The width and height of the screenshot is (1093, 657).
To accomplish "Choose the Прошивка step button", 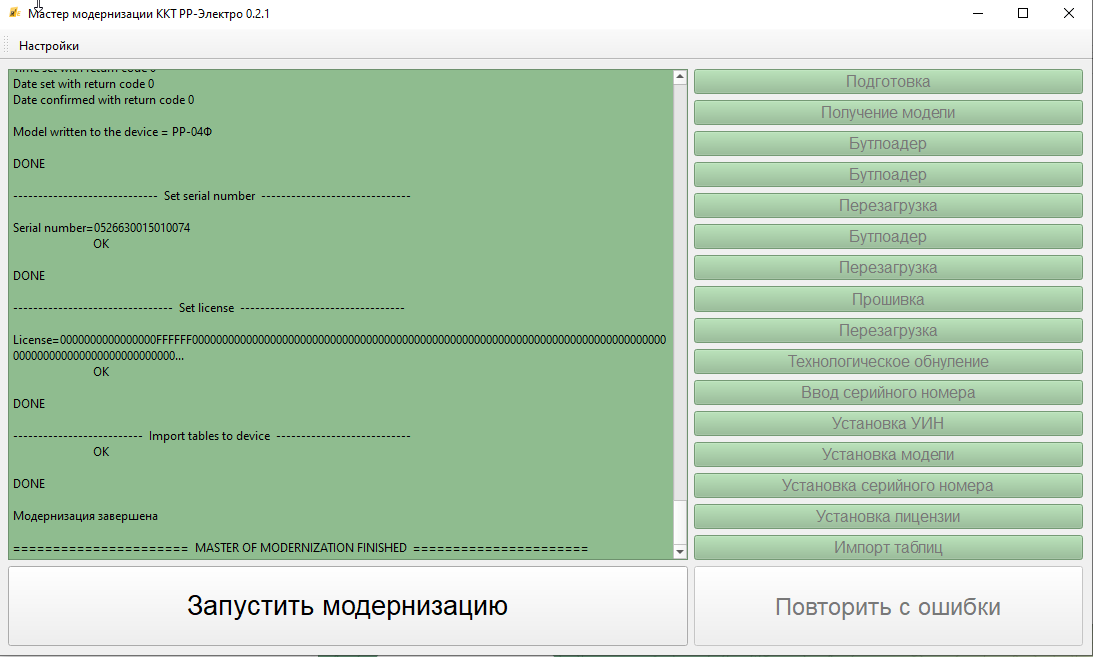I will pyautogui.click(x=888, y=299).
